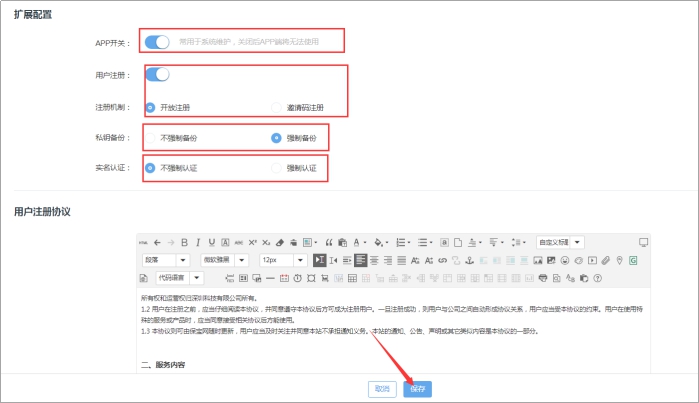Toggle fullscreen editor mode icon
The height and width of the screenshot is (403, 699).
[x=643, y=242]
